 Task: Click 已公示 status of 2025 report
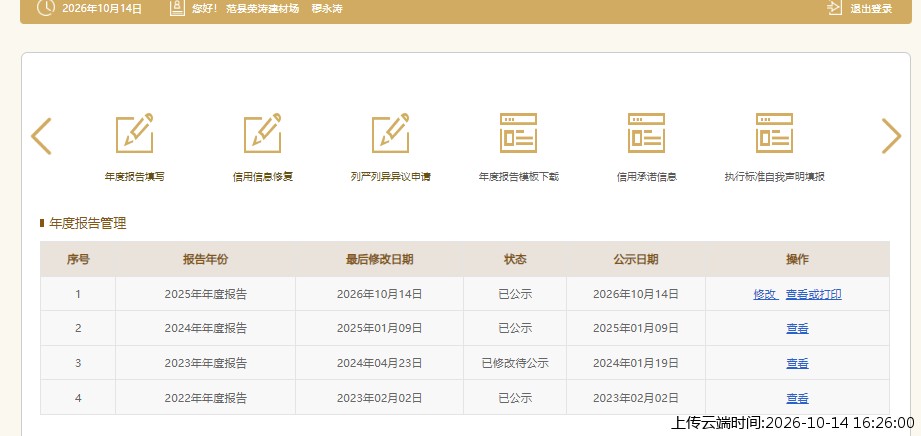[515, 294]
